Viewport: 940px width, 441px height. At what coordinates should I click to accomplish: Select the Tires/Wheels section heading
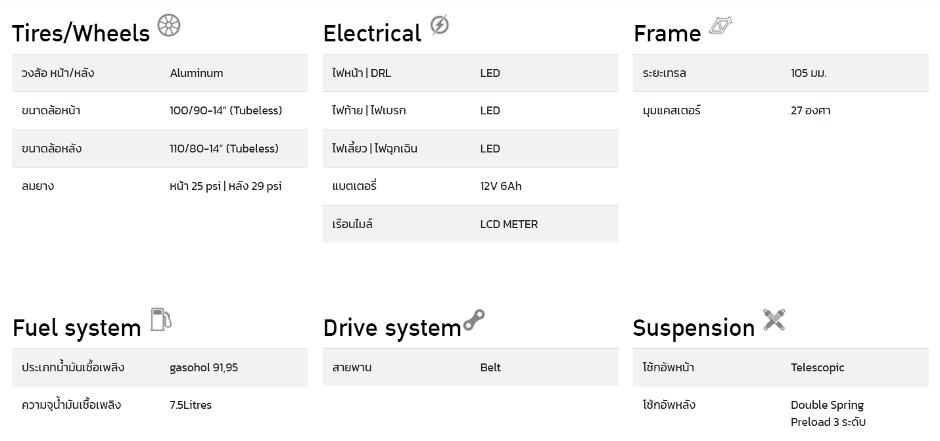point(81,34)
